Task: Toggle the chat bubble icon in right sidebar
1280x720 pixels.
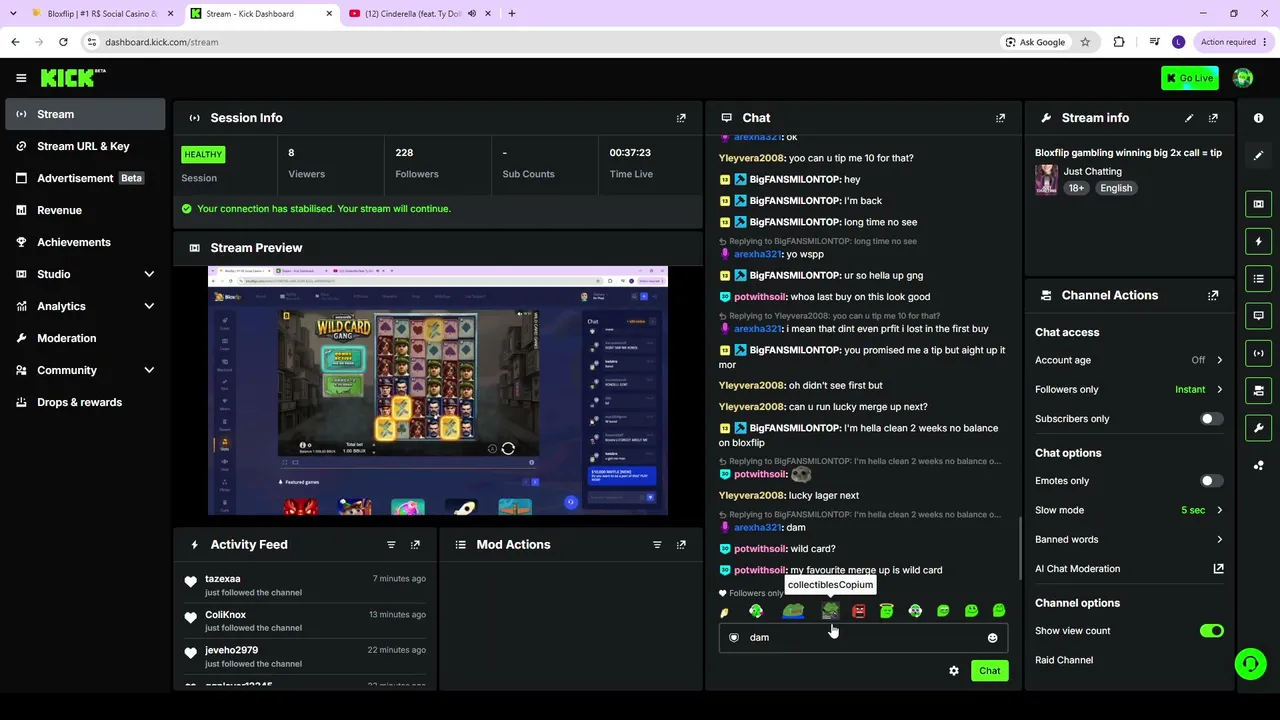Action: 1258,316
